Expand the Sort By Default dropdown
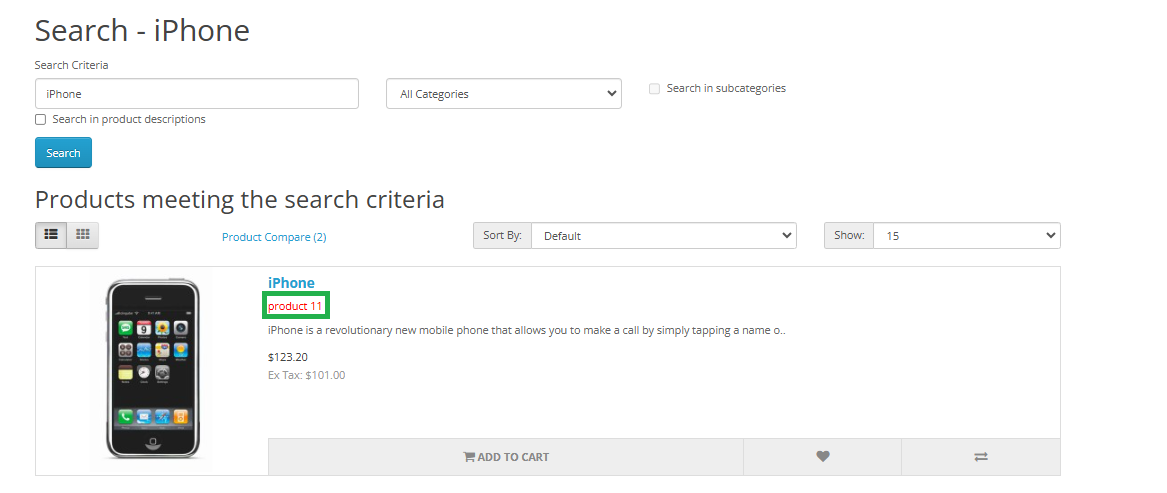 (663, 236)
